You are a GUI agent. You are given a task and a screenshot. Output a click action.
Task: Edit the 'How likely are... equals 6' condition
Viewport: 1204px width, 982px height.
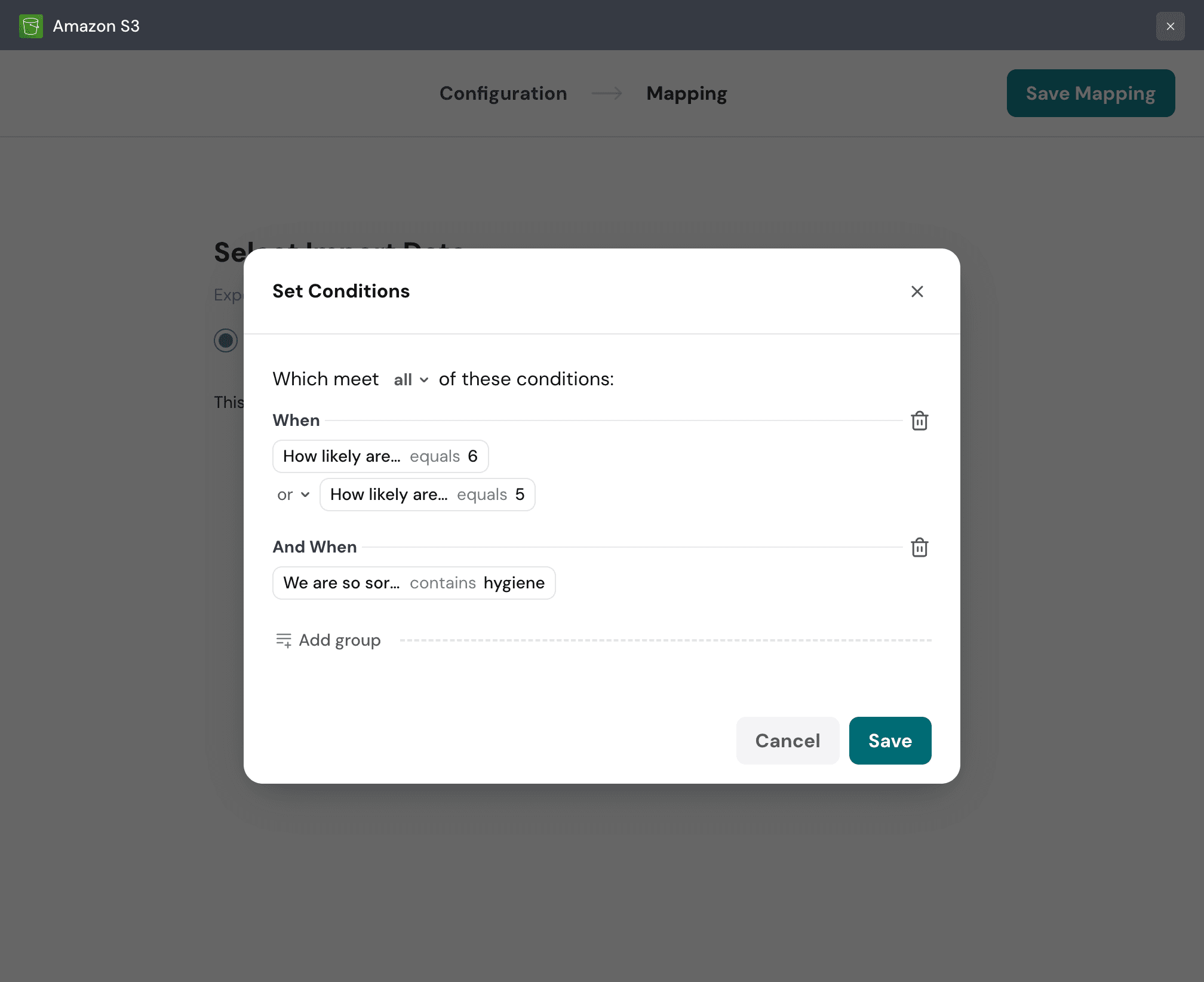380,456
